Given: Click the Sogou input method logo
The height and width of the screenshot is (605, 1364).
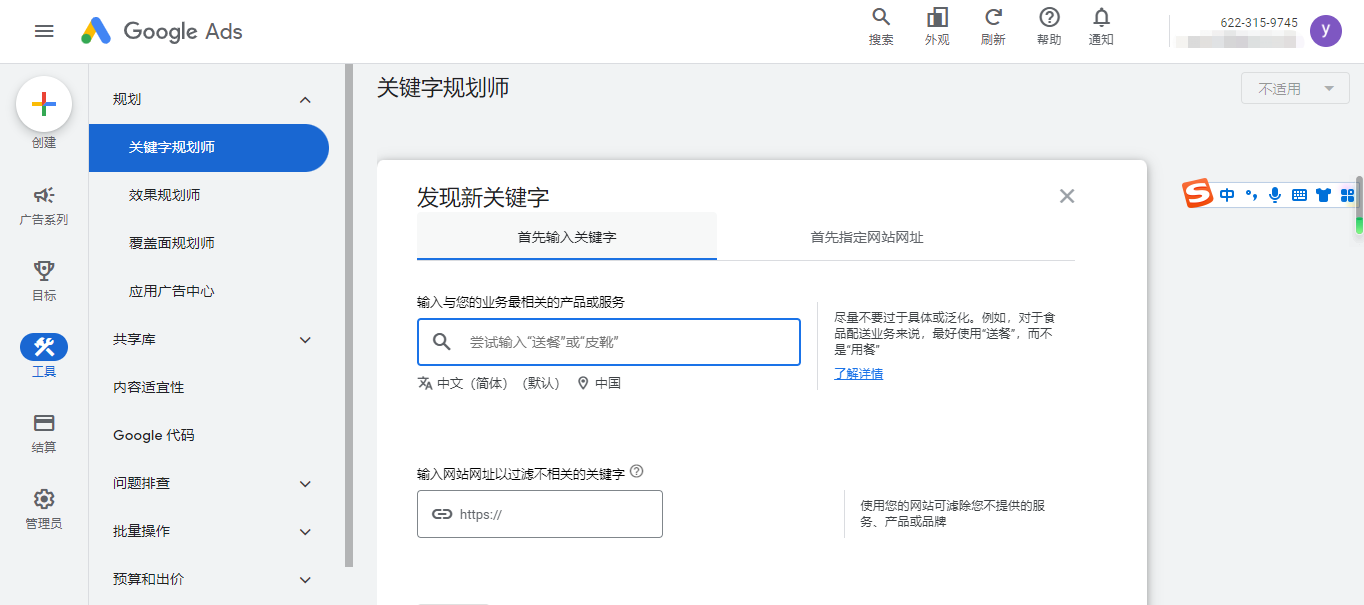Looking at the screenshot, I should click(1198, 194).
